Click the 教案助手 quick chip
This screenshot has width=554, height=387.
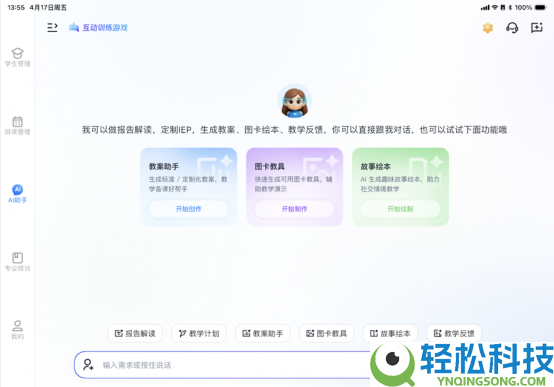[263, 333]
